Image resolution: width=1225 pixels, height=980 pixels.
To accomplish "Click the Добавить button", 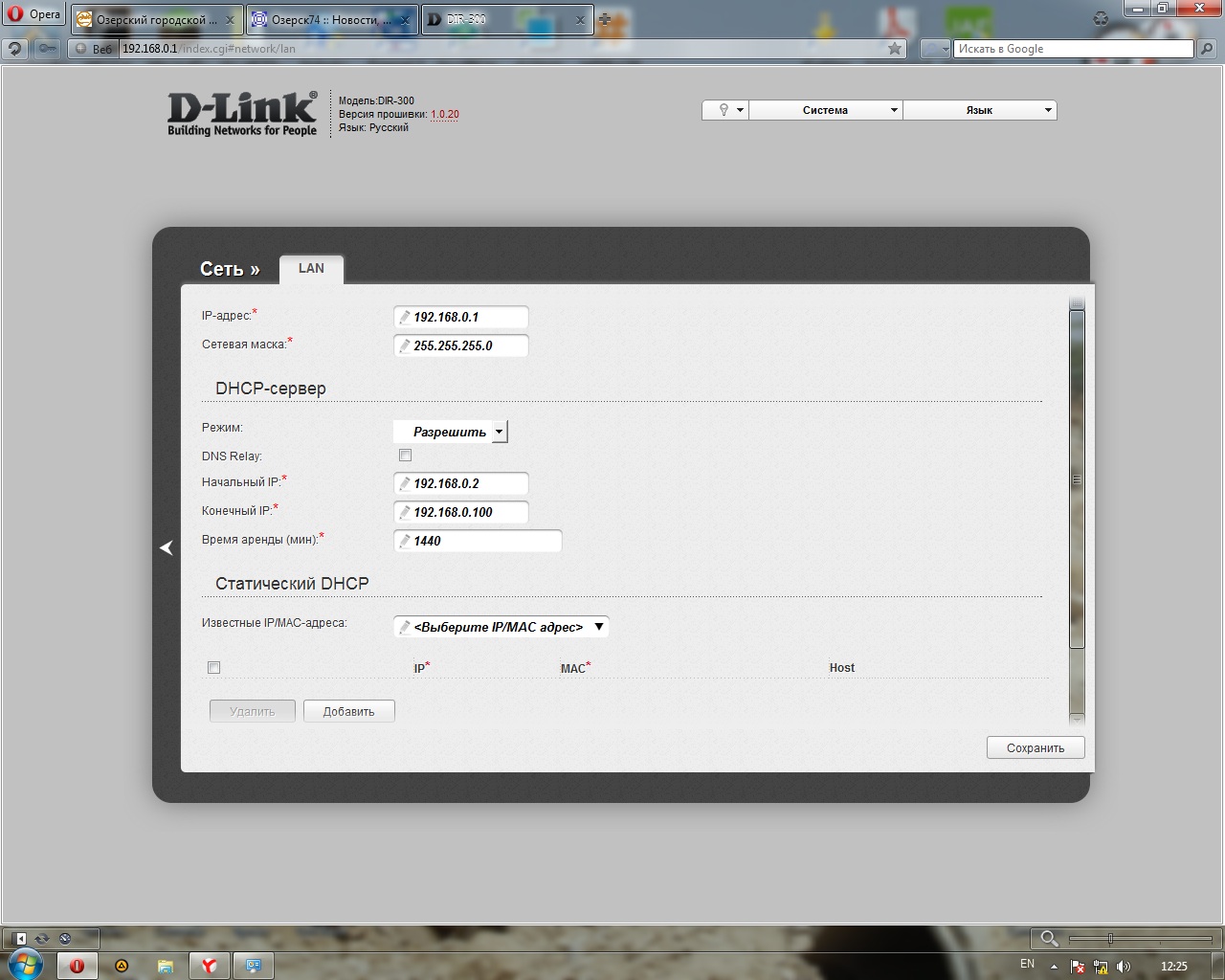I will [x=349, y=711].
